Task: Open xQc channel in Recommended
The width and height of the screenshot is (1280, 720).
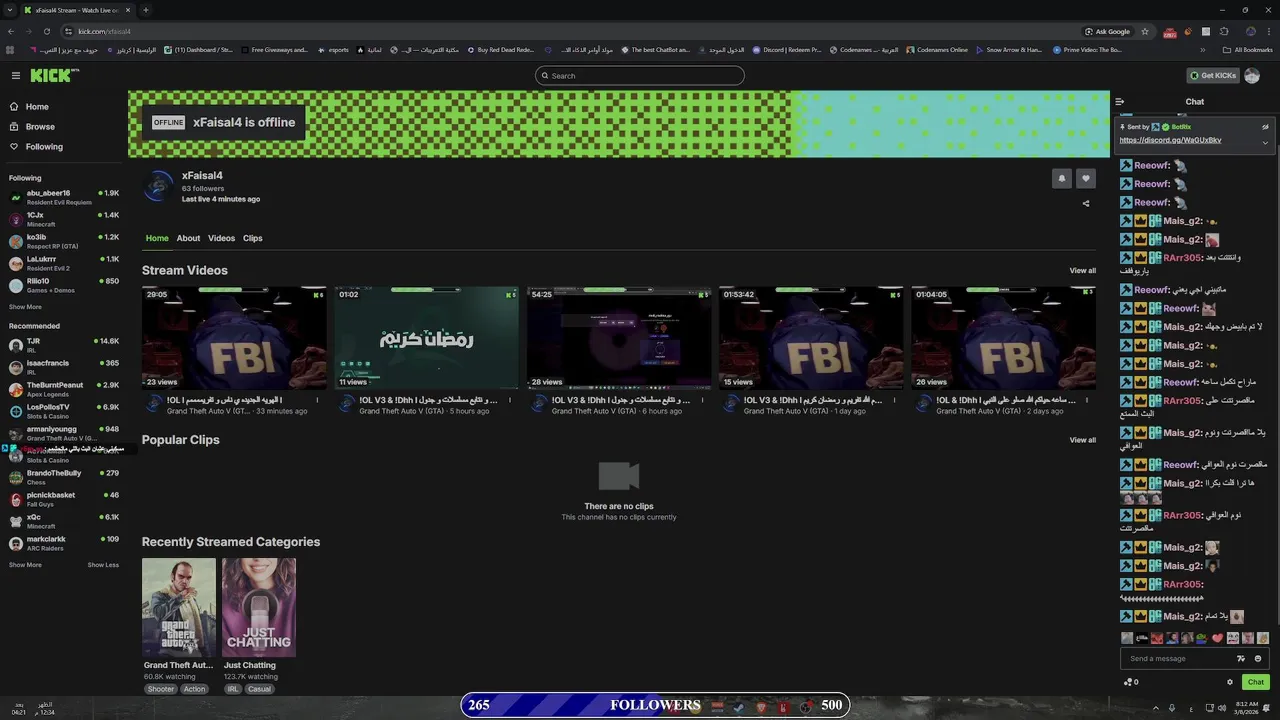Action: click(x=64, y=521)
